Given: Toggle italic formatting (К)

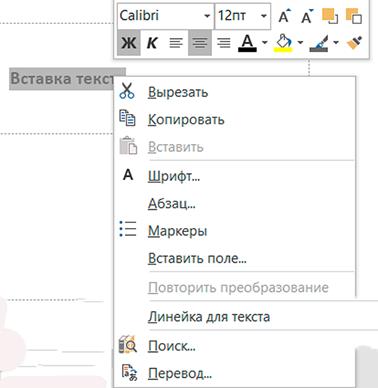Looking at the screenshot, I should click(x=152, y=43).
